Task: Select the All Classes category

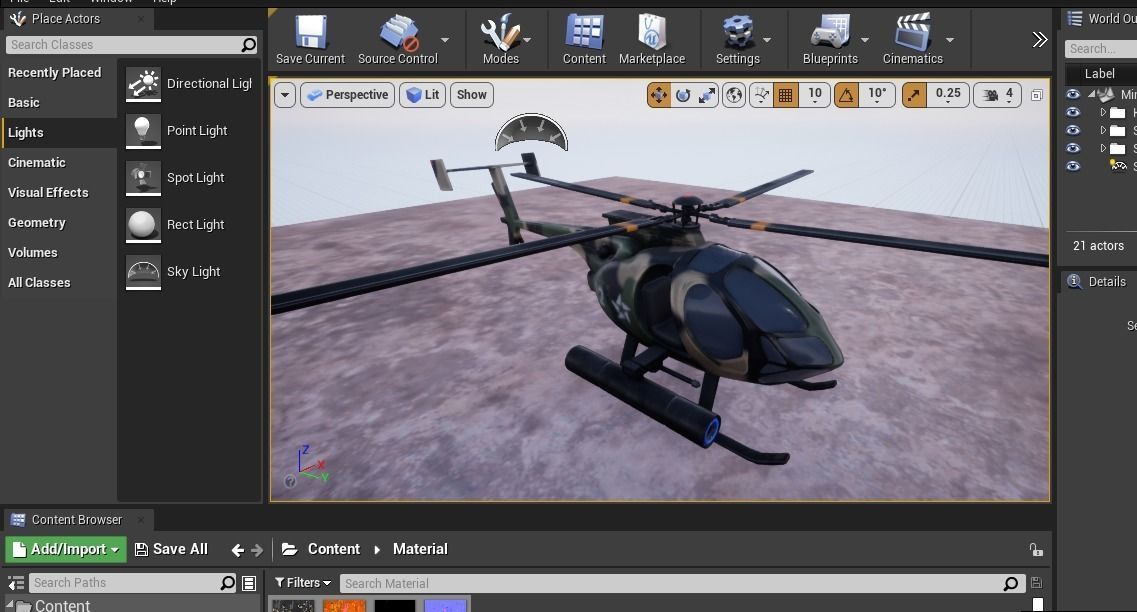Action: click(x=39, y=283)
